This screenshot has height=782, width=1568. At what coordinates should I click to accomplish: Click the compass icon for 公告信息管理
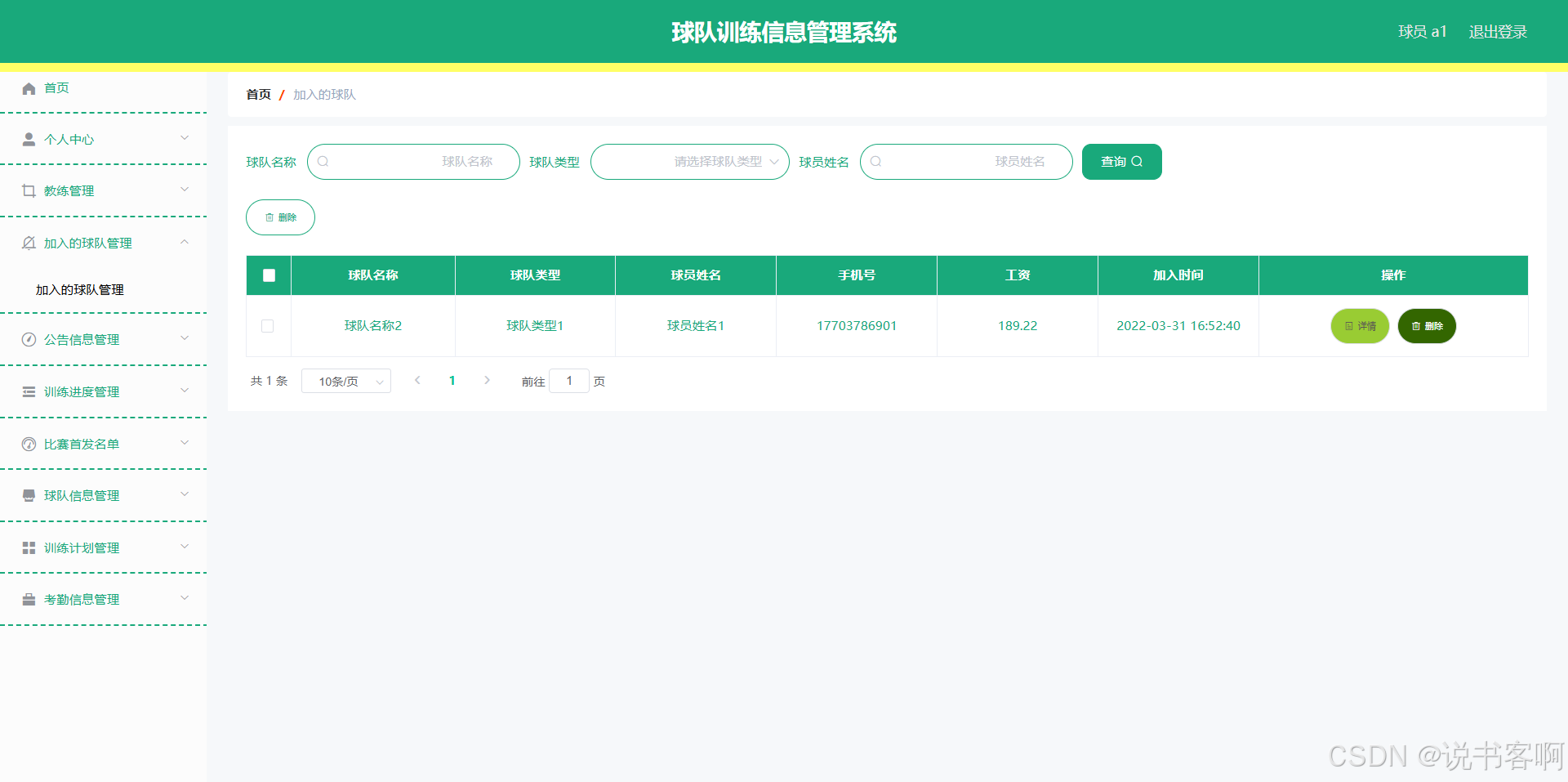29,339
